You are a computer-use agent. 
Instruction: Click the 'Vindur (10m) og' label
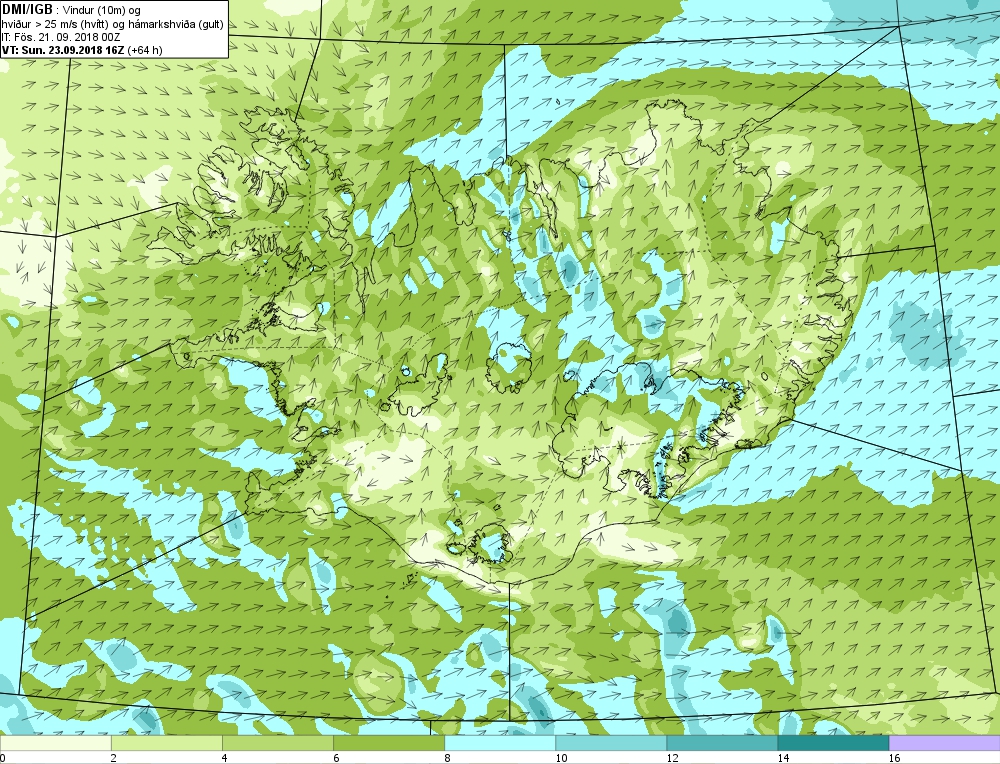tap(103, 10)
